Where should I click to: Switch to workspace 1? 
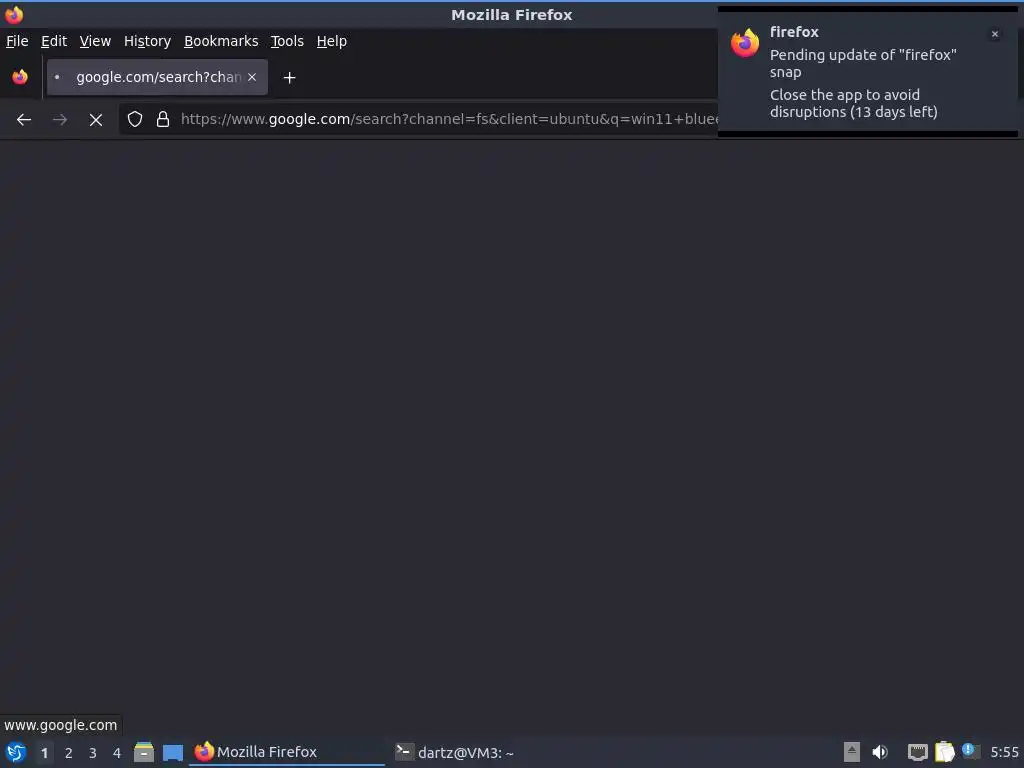click(44, 753)
